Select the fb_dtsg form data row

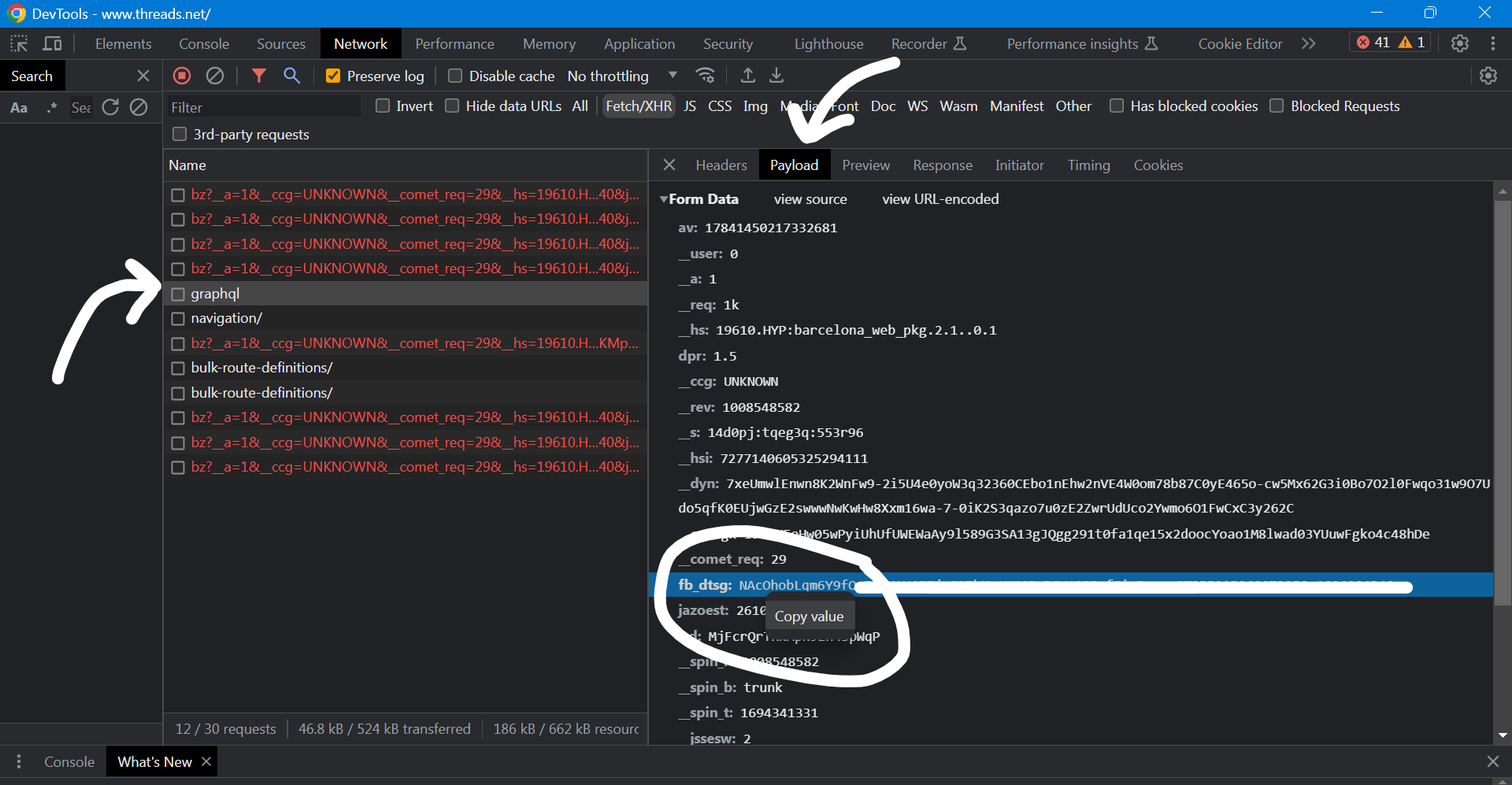point(1071,585)
